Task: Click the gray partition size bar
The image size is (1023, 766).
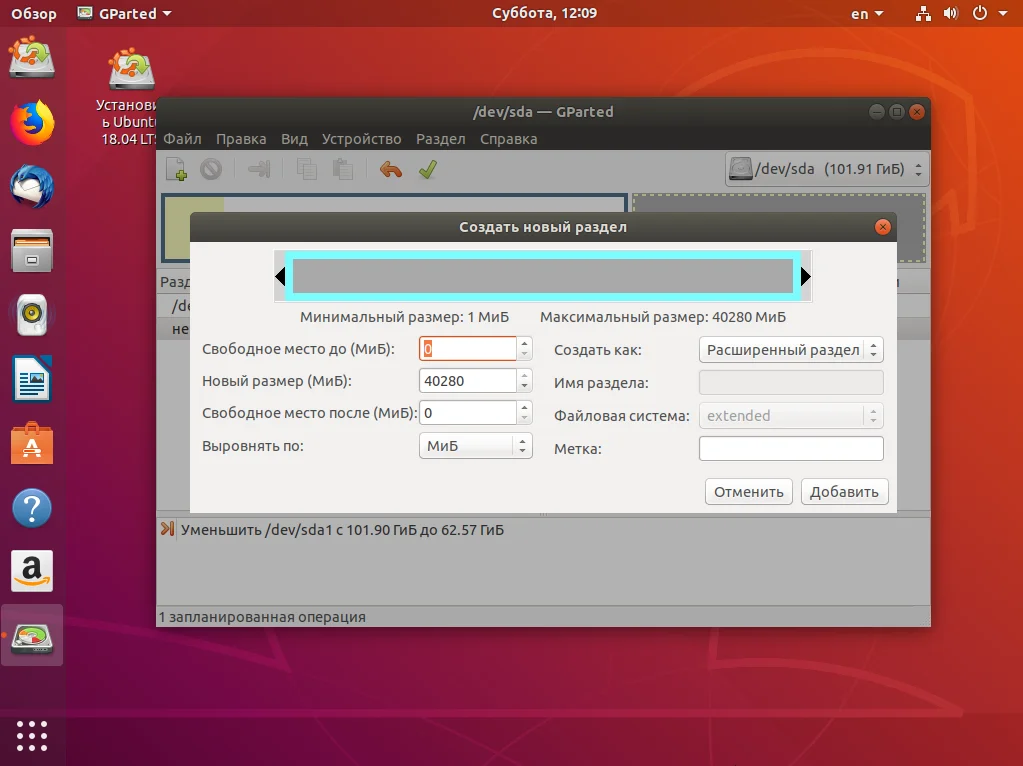Action: click(543, 276)
